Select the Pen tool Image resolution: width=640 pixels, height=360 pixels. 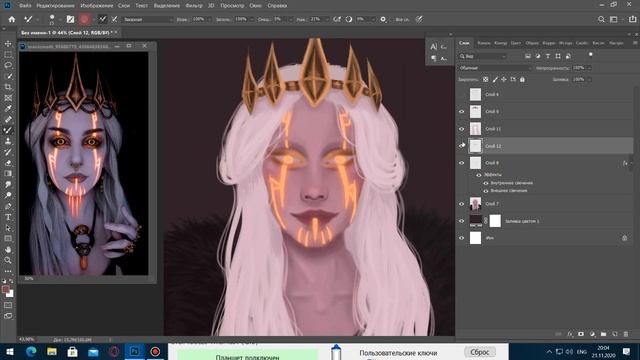pos(8,206)
